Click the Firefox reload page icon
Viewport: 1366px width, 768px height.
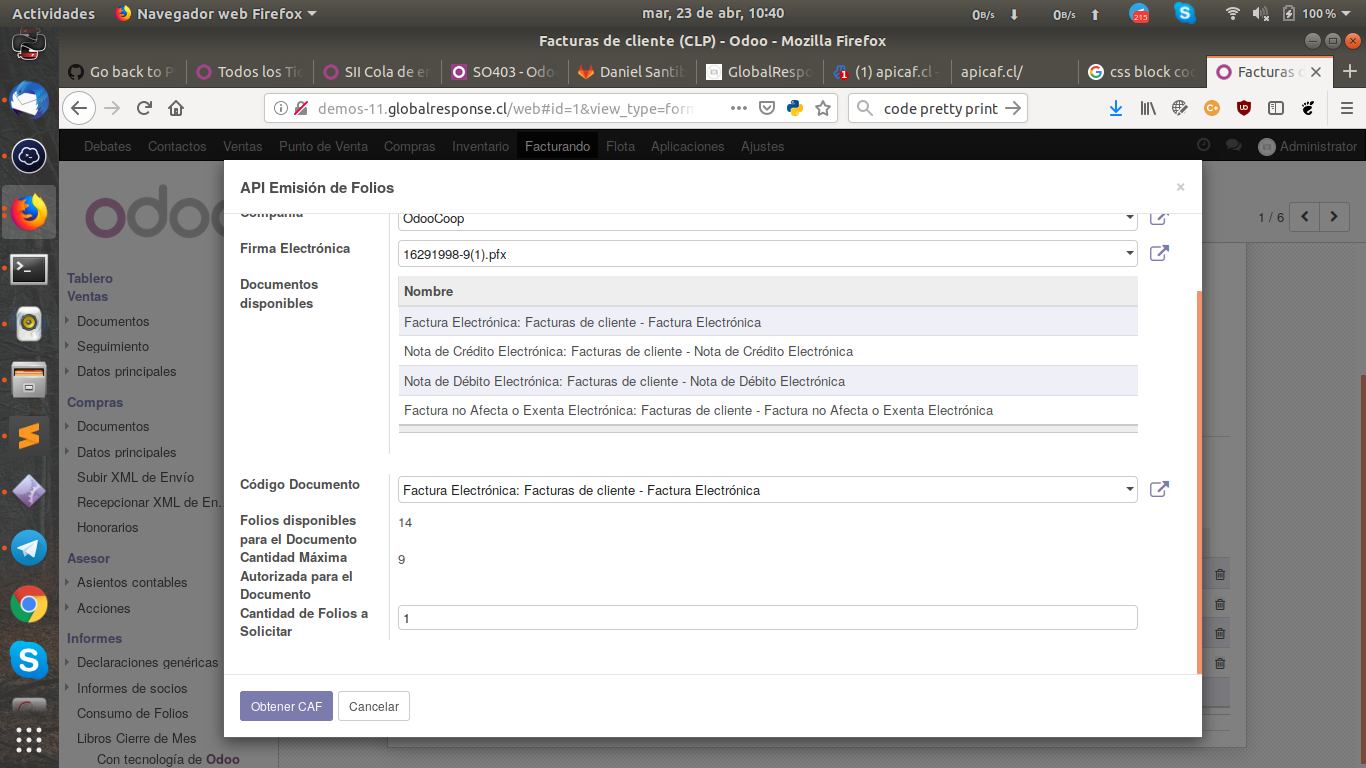(144, 108)
